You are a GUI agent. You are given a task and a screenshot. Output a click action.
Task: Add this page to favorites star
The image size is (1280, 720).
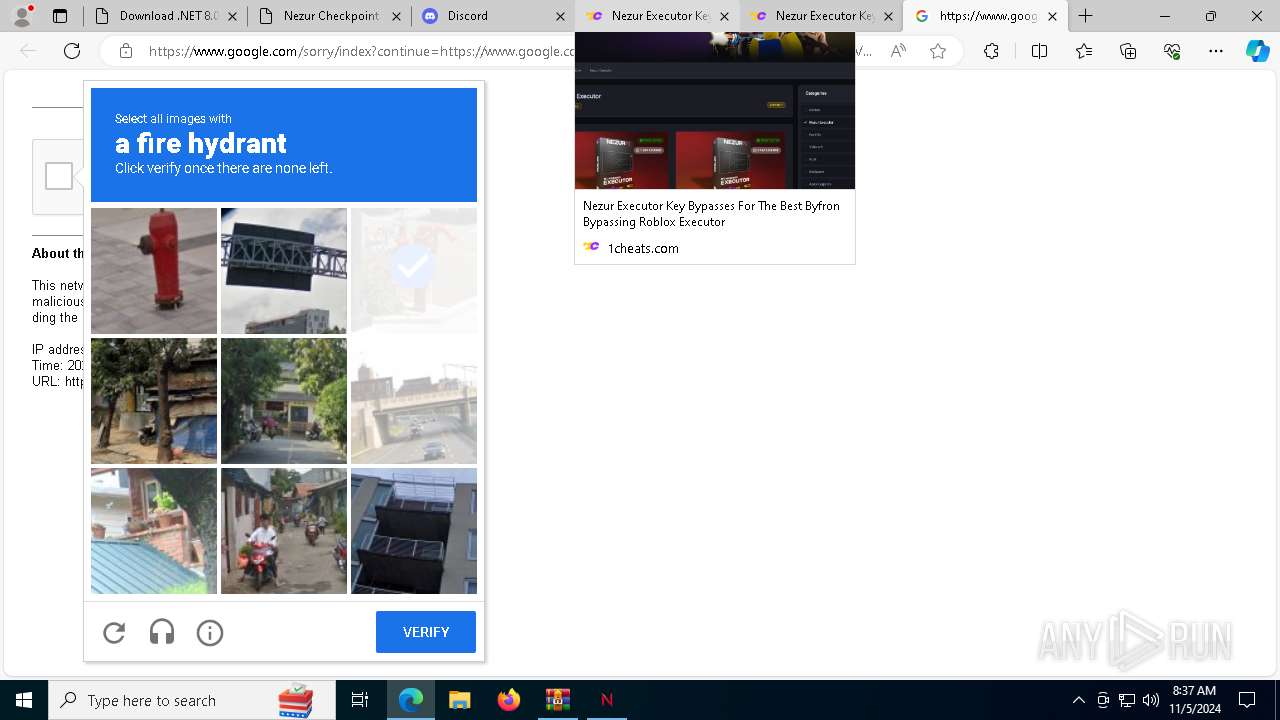coord(938,51)
